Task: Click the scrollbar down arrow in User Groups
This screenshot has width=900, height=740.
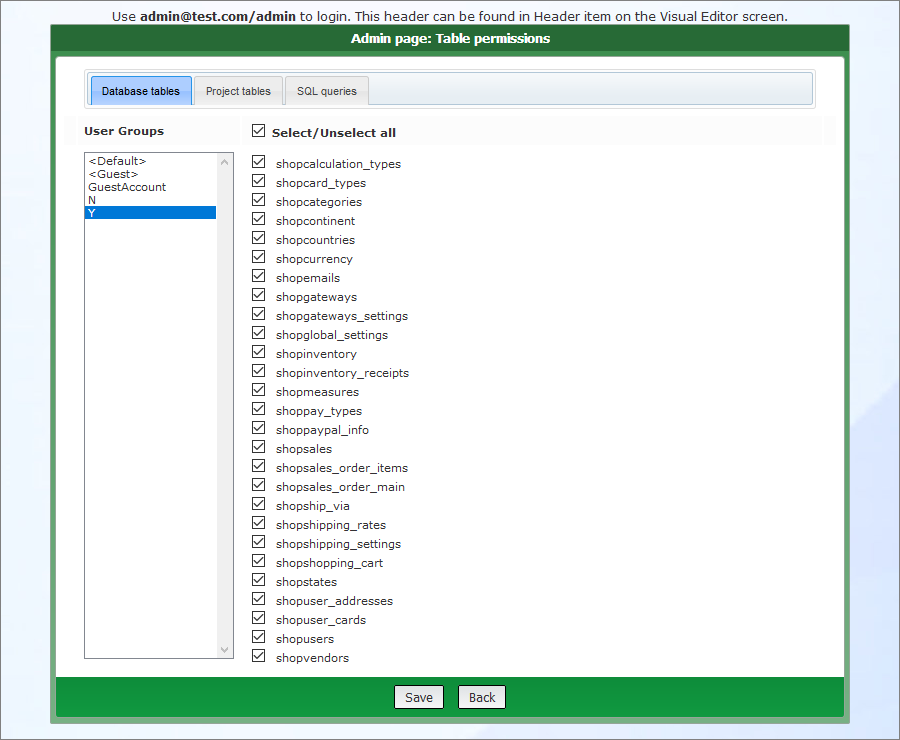Action: (x=224, y=649)
